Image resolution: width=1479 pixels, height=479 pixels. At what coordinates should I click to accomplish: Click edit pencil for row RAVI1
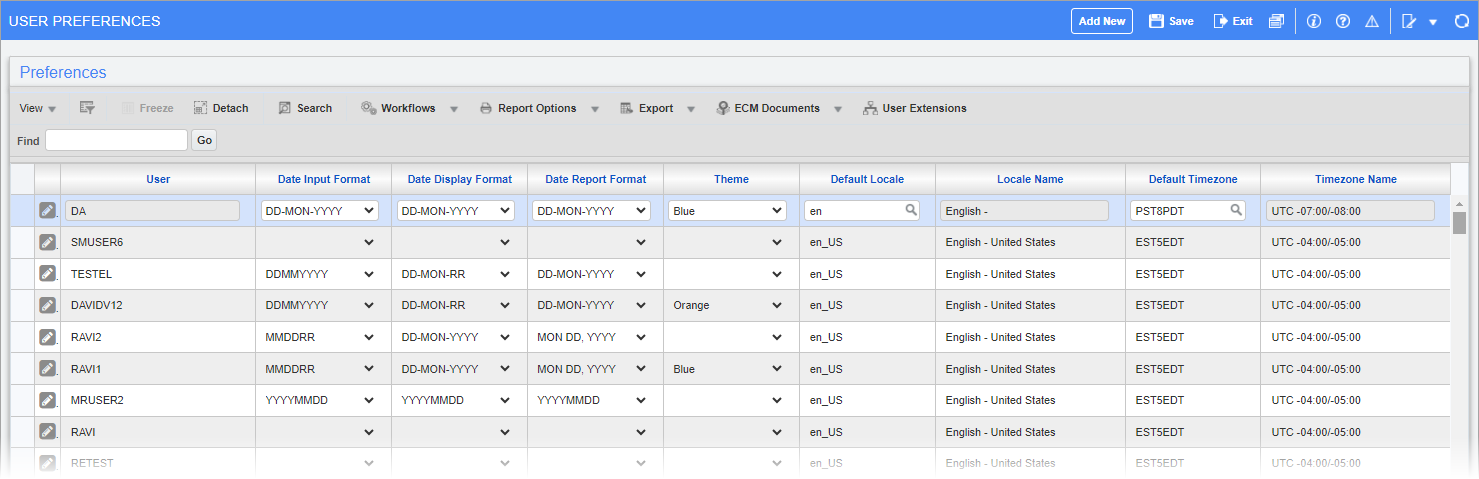[47, 368]
